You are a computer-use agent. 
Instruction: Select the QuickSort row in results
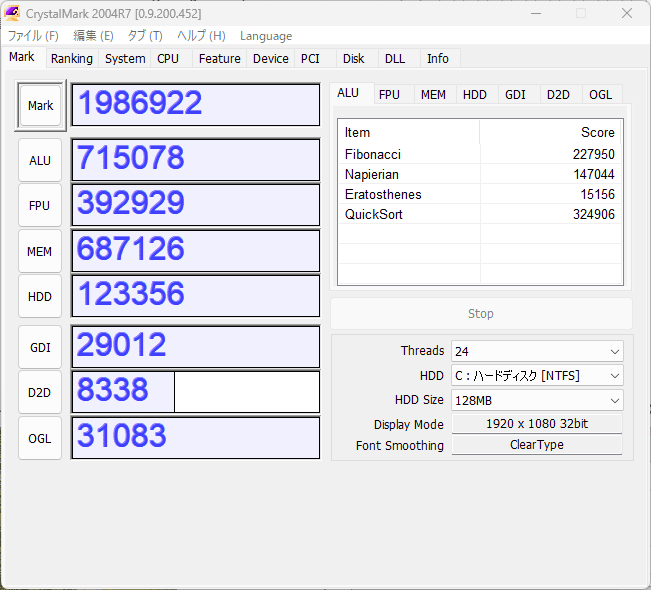479,214
